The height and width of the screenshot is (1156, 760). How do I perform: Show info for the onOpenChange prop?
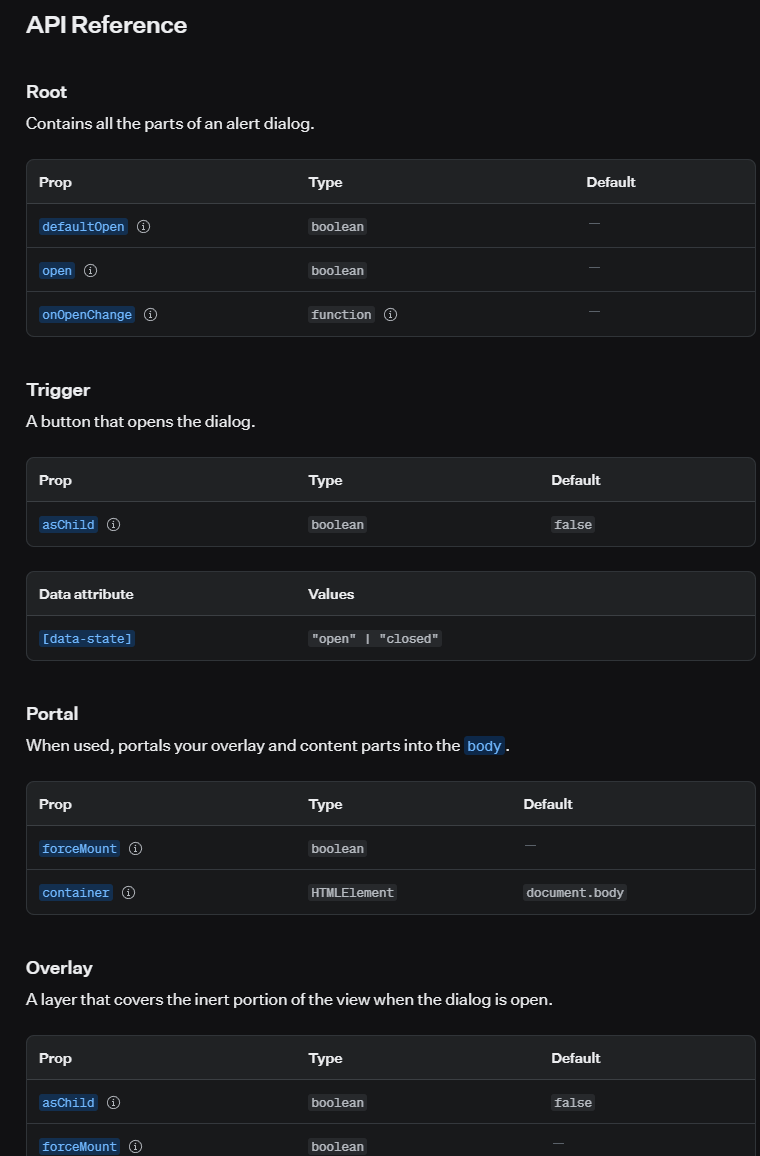coord(150,315)
